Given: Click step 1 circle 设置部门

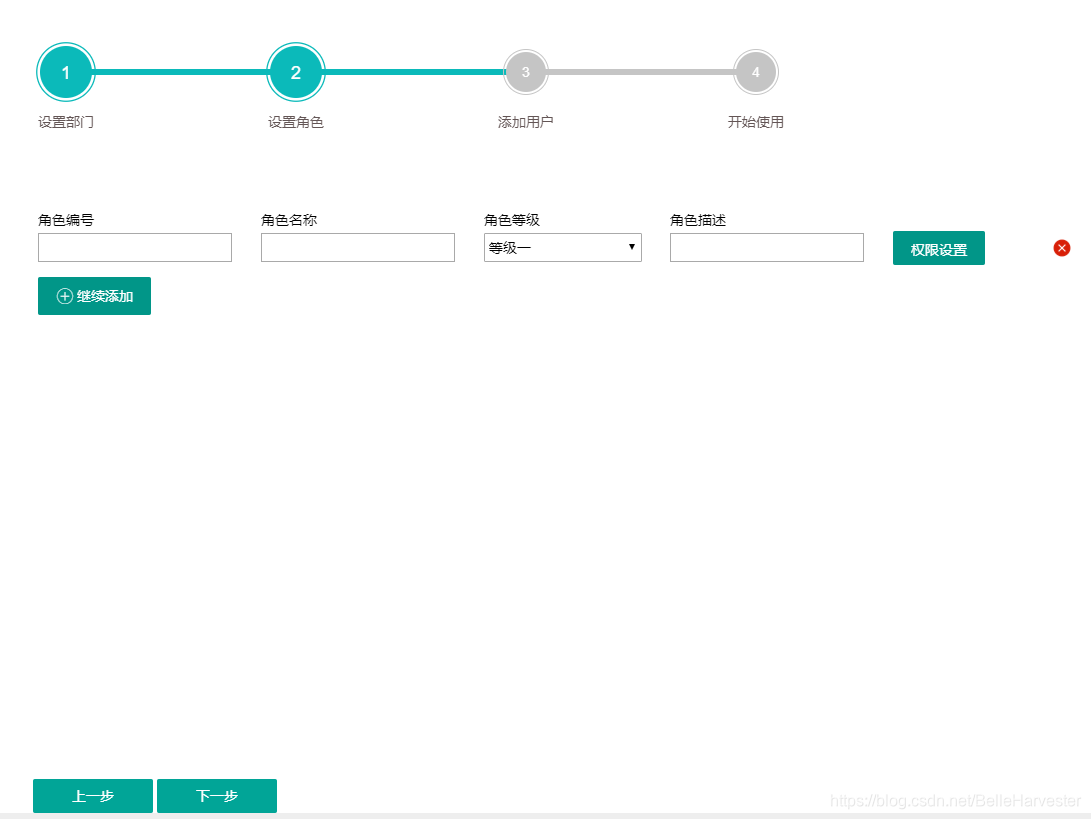Looking at the screenshot, I should [x=65, y=72].
